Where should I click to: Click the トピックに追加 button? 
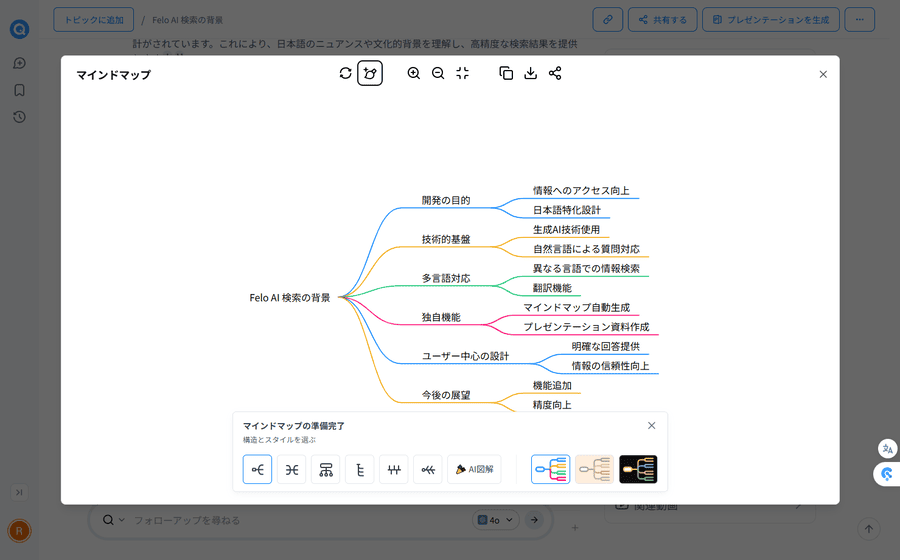pos(94,20)
